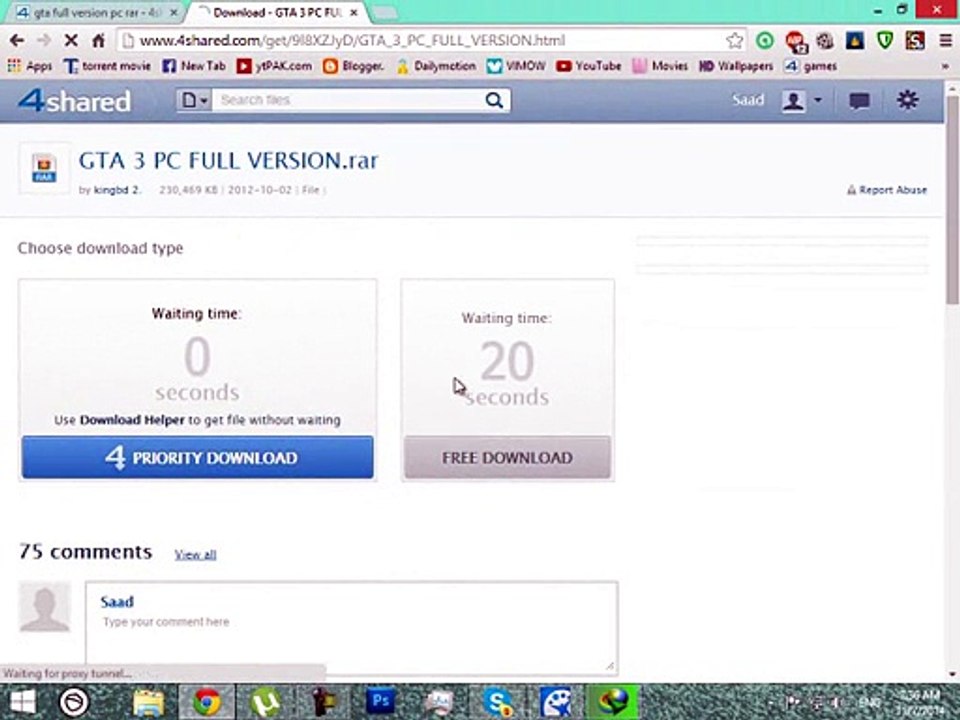Click the address bar URL field
960x720 pixels.
(x=422, y=41)
